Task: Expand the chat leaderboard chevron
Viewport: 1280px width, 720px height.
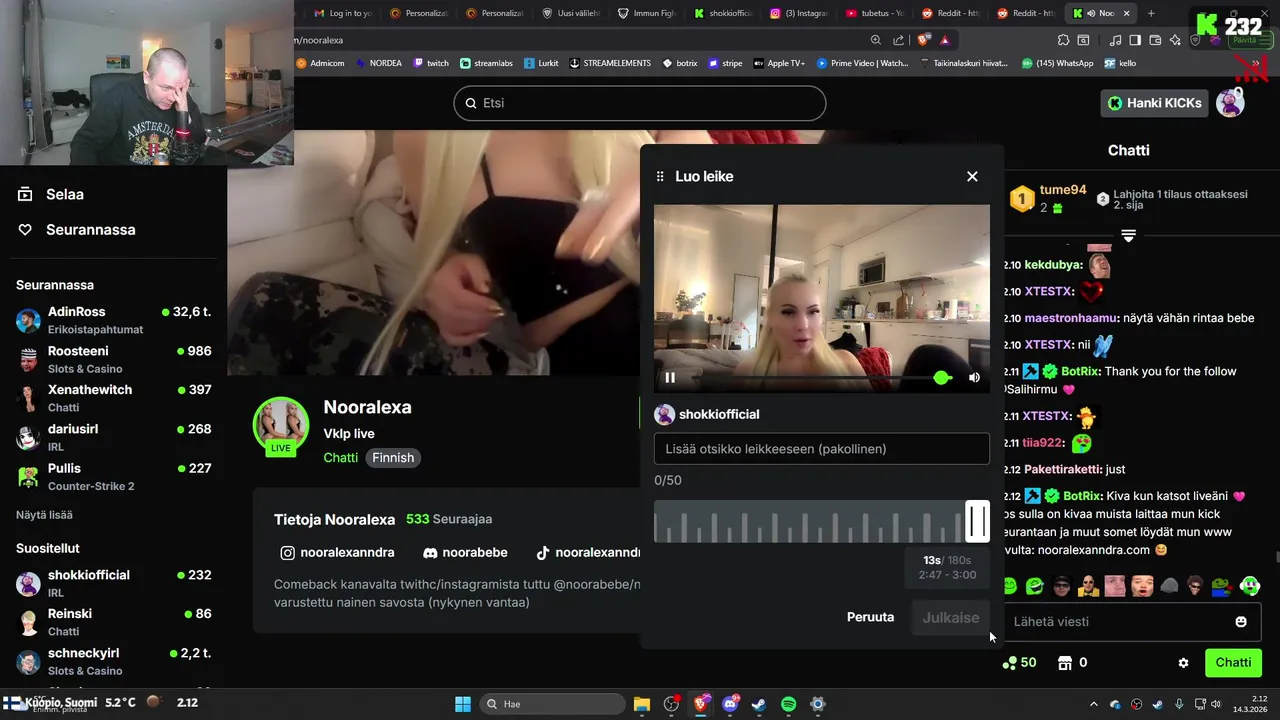Action: tap(1128, 236)
